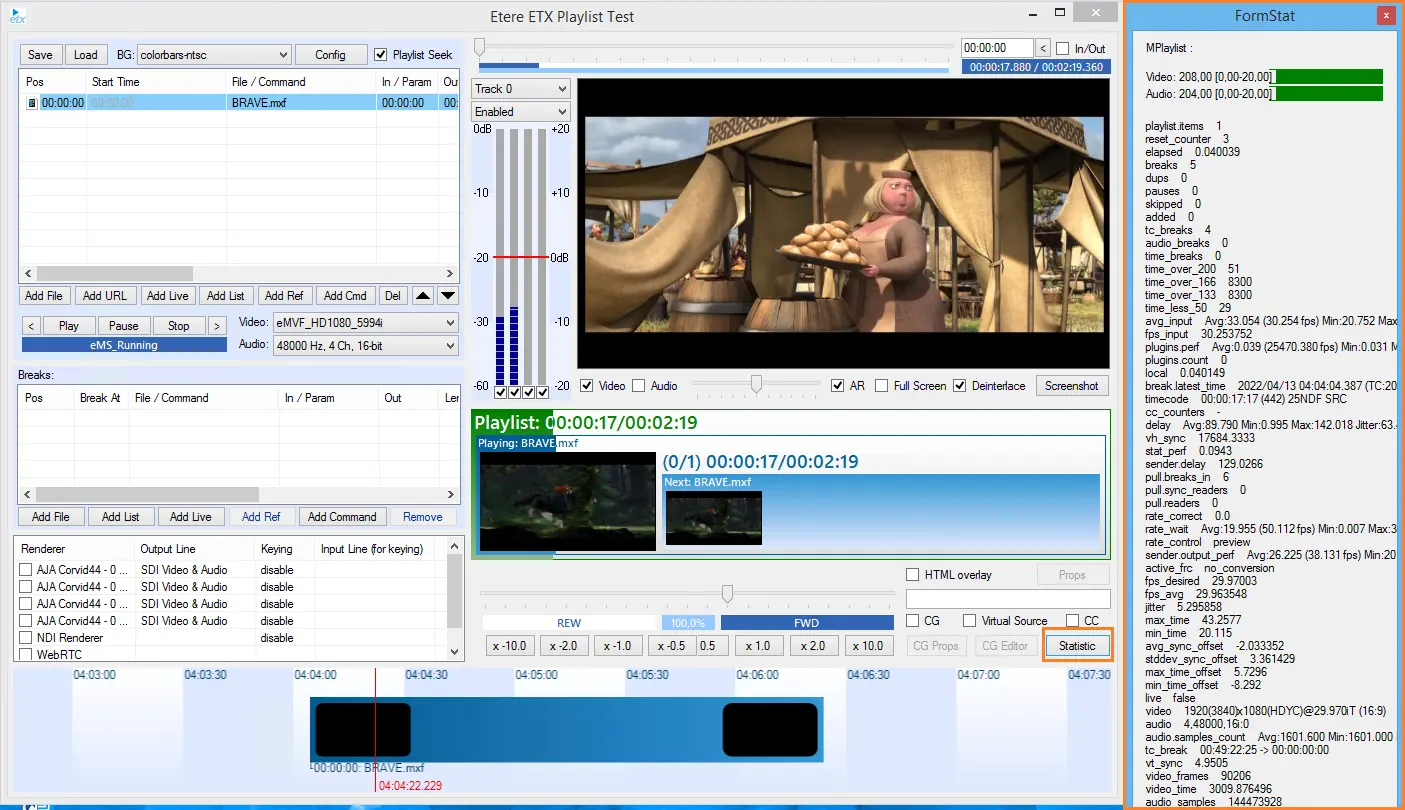Click the Etere ETX logo icon in title bar
Image resolution: width=1405 pixels, height=810 pixels.
click(17, 16)
